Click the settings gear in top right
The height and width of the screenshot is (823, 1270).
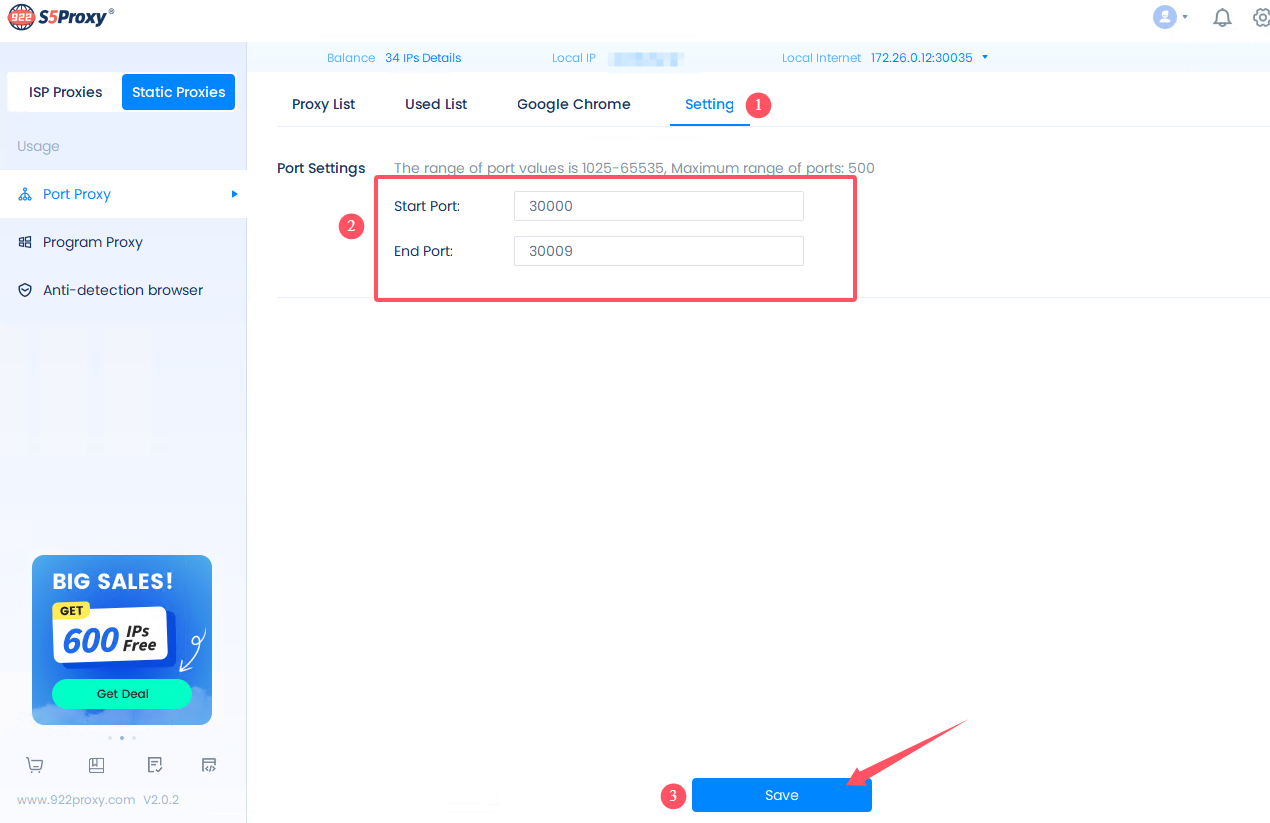(1261, 17)
